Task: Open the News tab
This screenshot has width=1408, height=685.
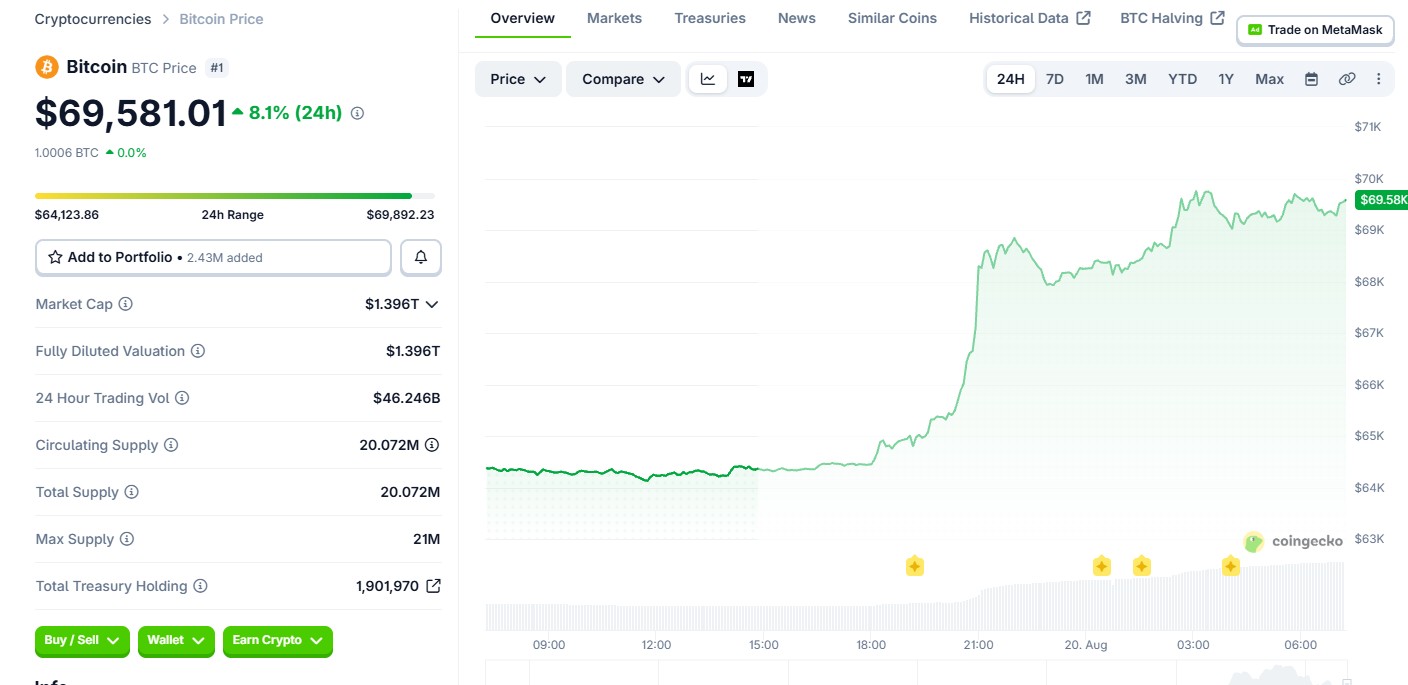Action: click(797, 18)
